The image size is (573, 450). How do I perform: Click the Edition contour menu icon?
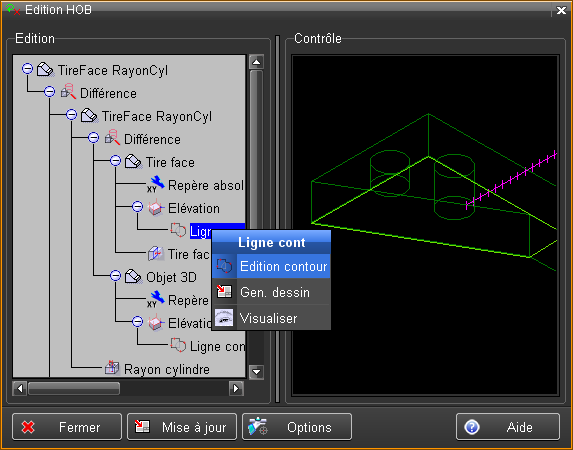224,266
